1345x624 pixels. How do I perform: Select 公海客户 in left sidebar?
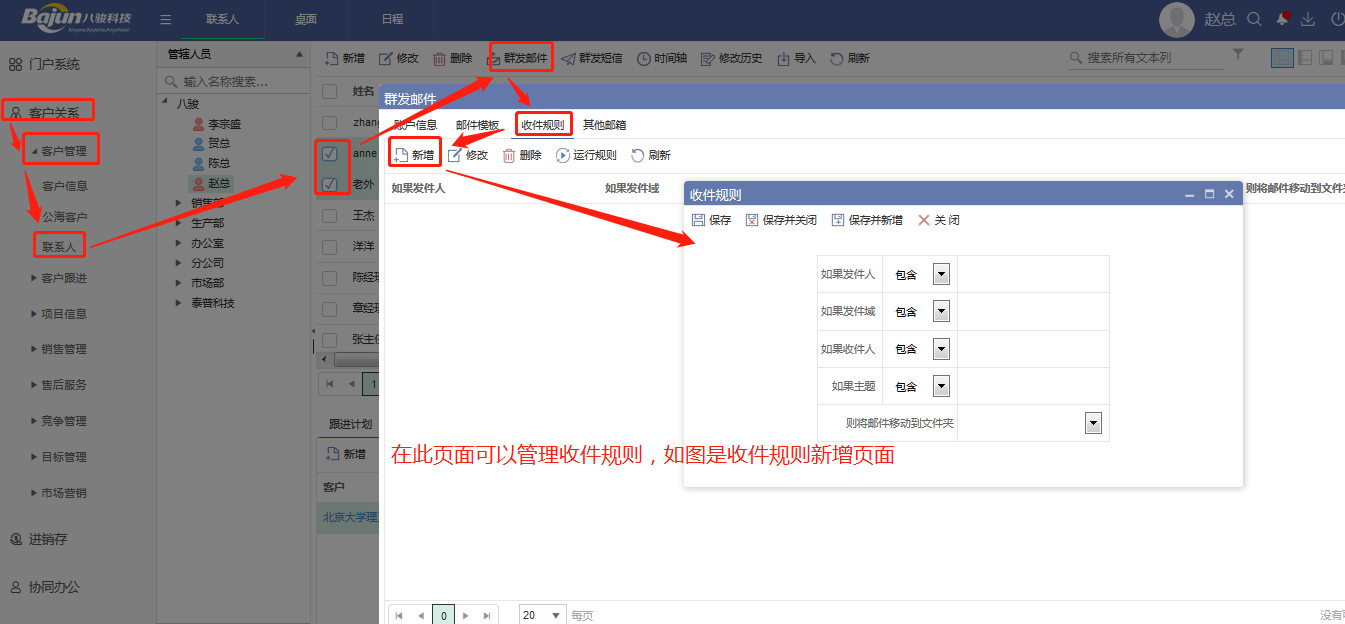click(64, 216)
